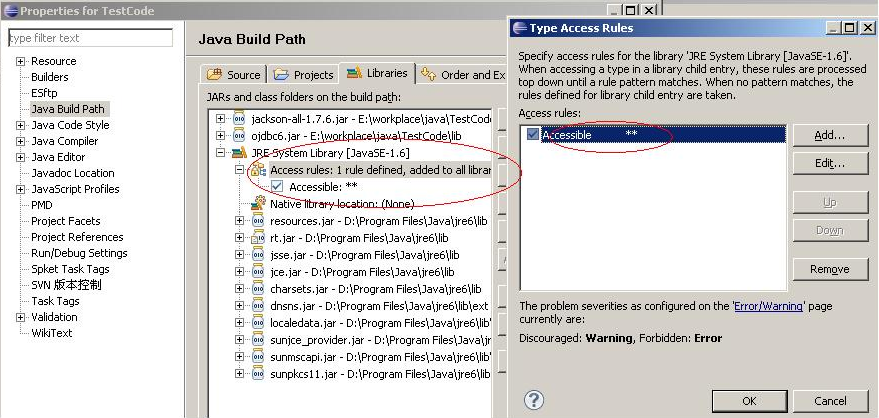Click the jsse.jar jar icon

[258, 255]
